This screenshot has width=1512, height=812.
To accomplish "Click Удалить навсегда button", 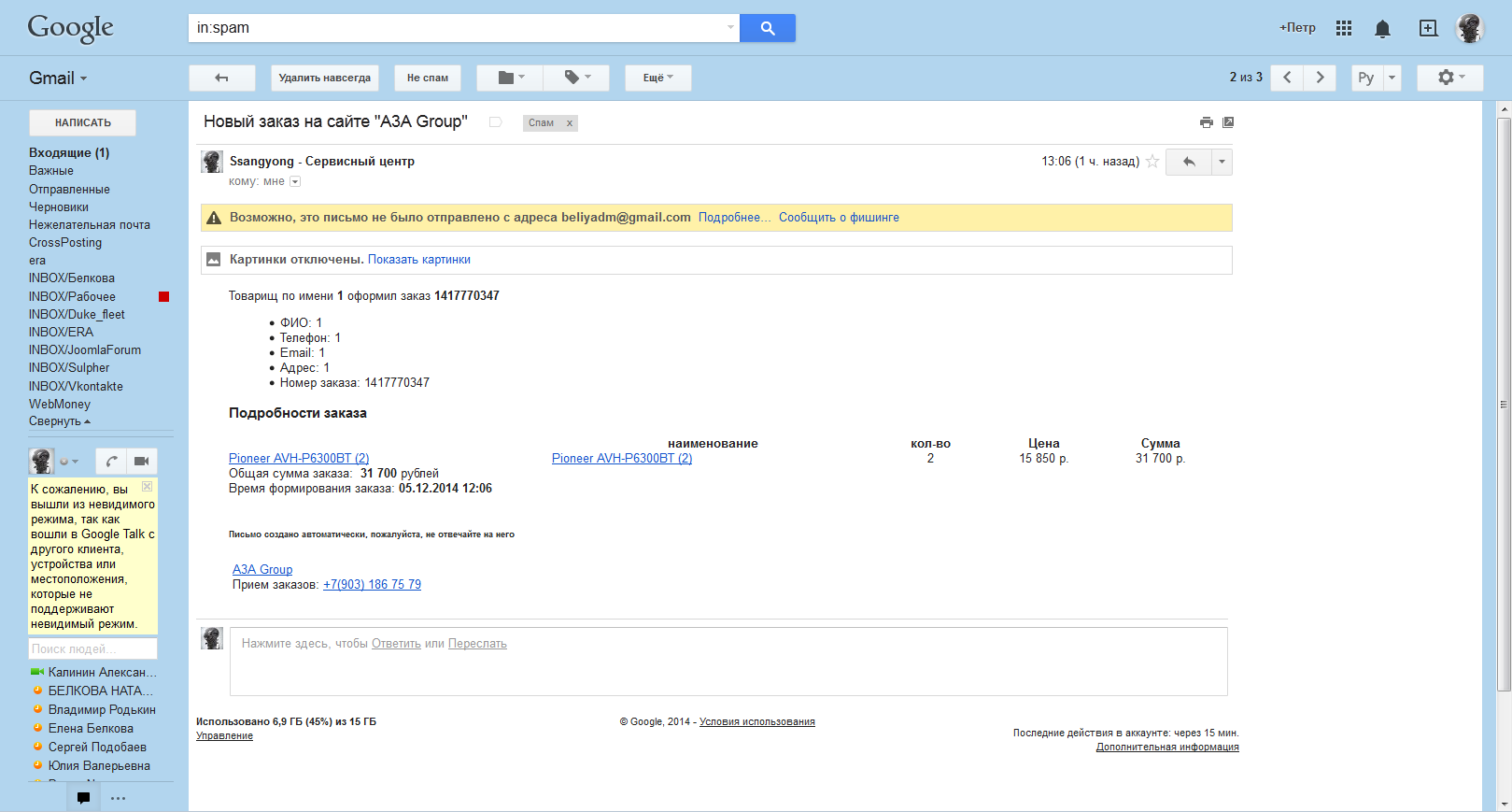I will click(x=325, y=78).
